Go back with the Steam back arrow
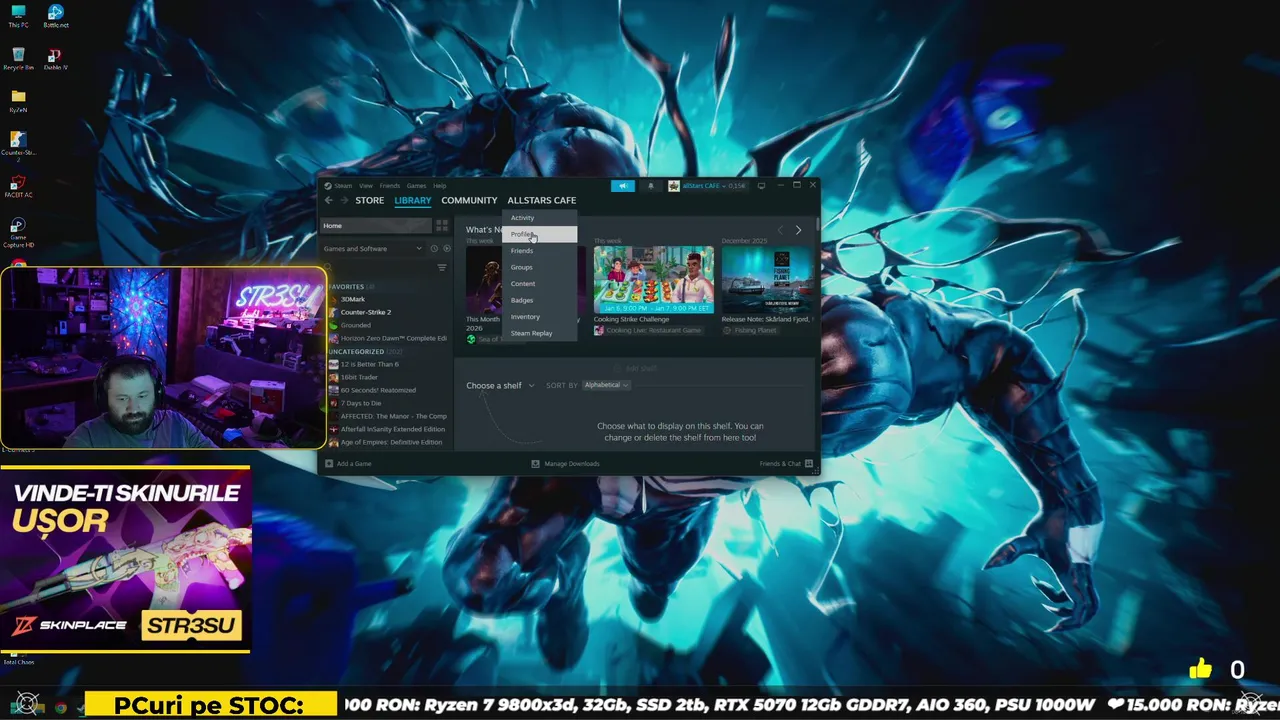 328,200
